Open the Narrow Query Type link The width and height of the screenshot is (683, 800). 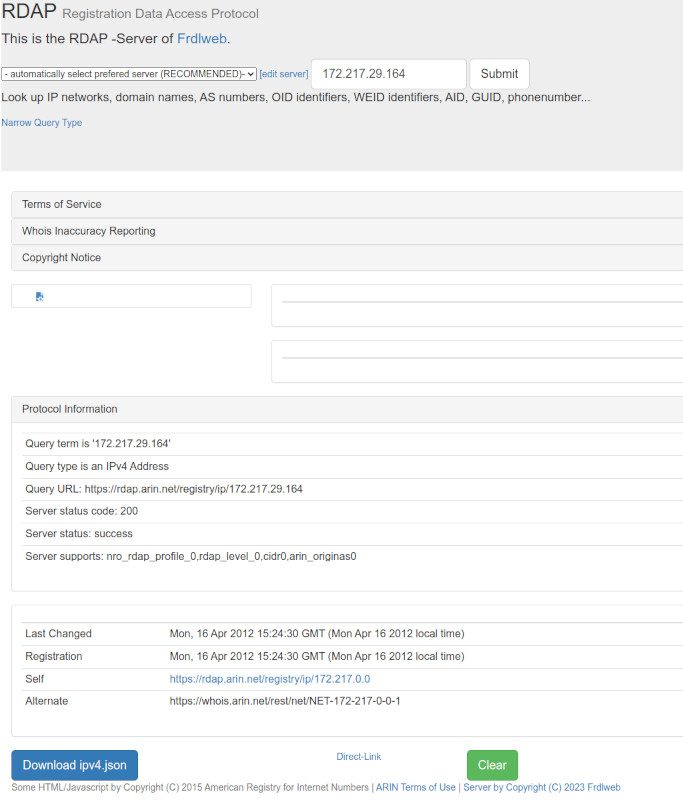(x=42, y=123)
